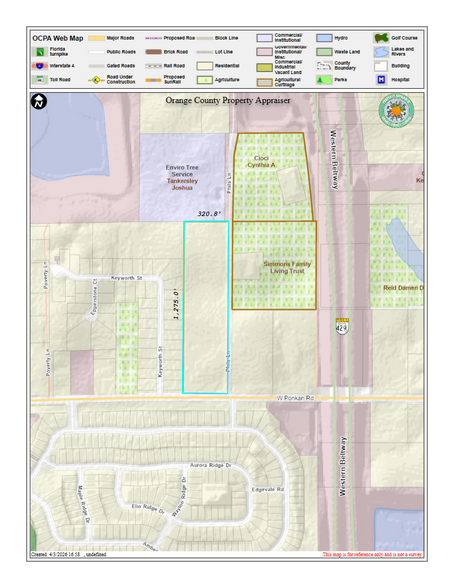
Task: Click the Aurora Ridge Dr street label
Action: click(x=211, y=465)
